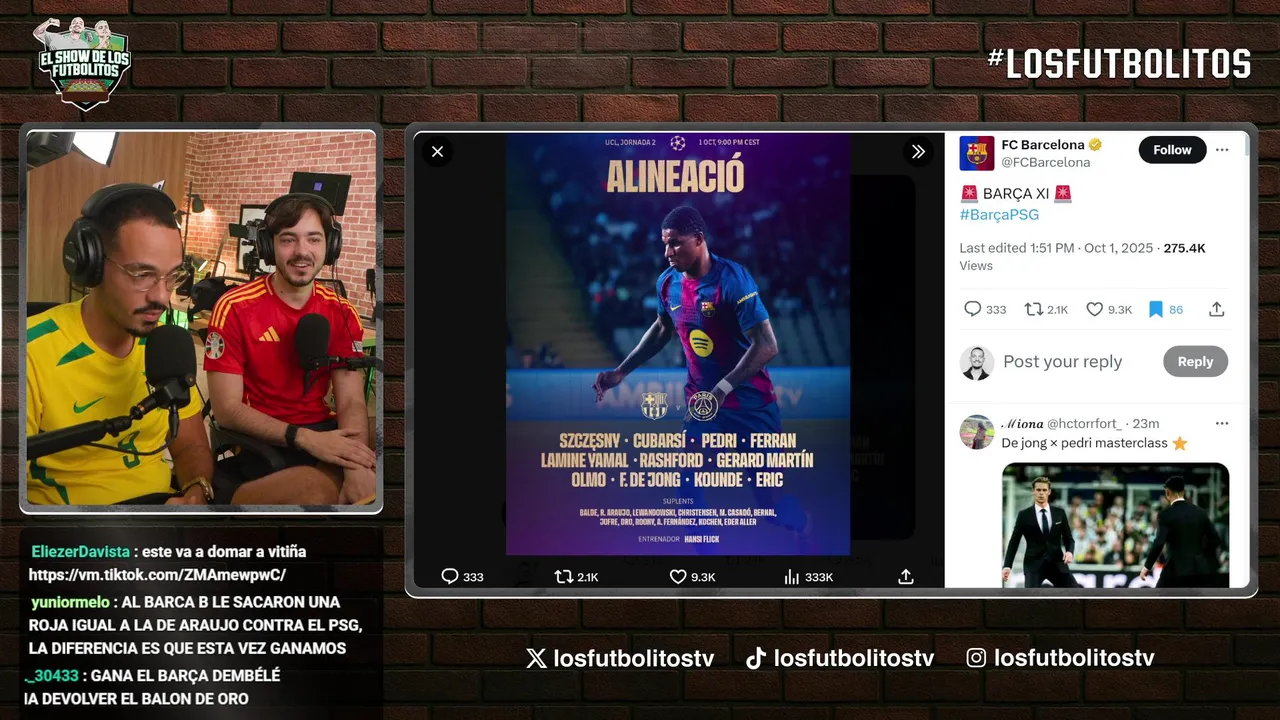Click the webcam feed of the hosts
The height and width of the screenshot is (720, 1280).
[x=201, y=318]
